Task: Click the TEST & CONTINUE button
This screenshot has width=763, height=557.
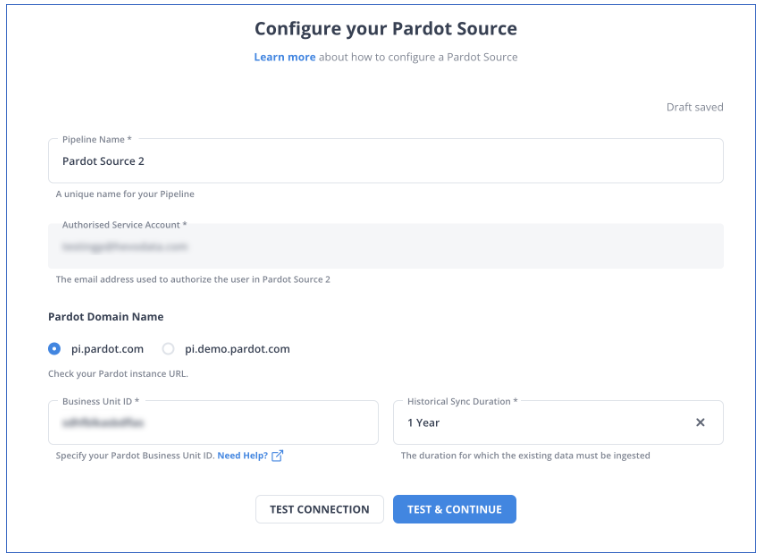Action: click(x=454, y=509)
